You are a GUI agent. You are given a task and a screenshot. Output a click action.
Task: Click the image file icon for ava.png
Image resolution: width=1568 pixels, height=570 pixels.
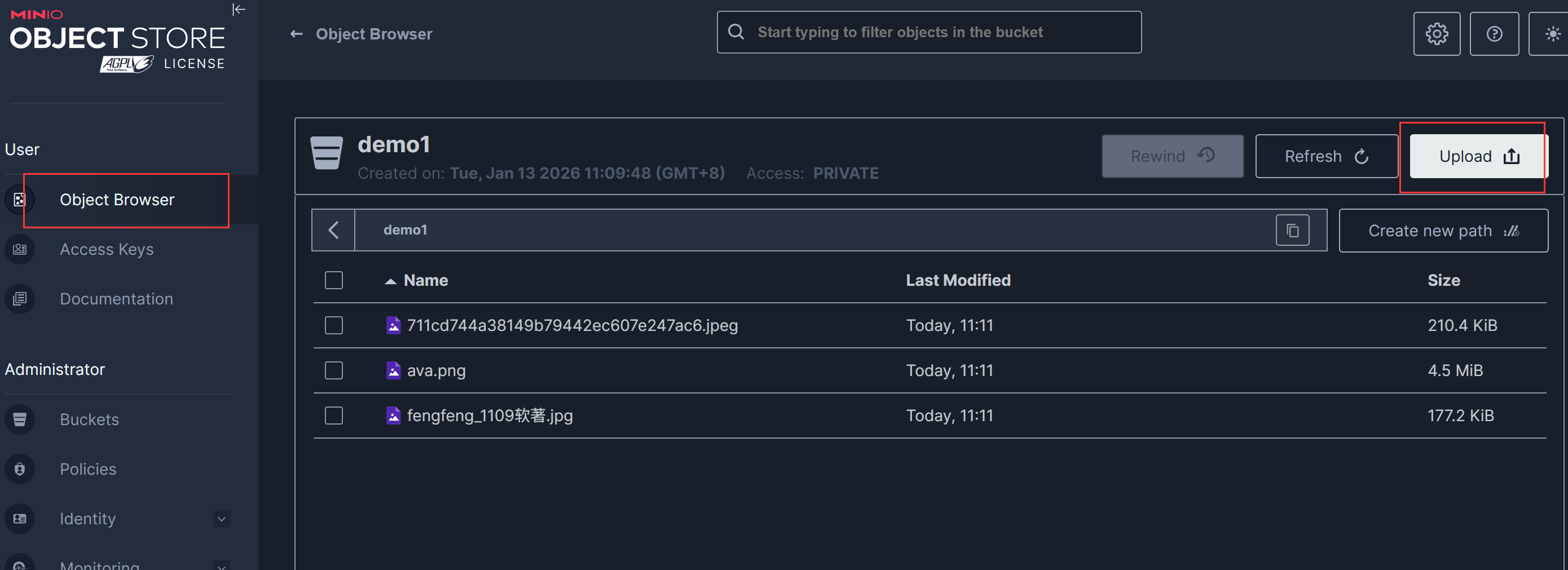tap(393, 370)
